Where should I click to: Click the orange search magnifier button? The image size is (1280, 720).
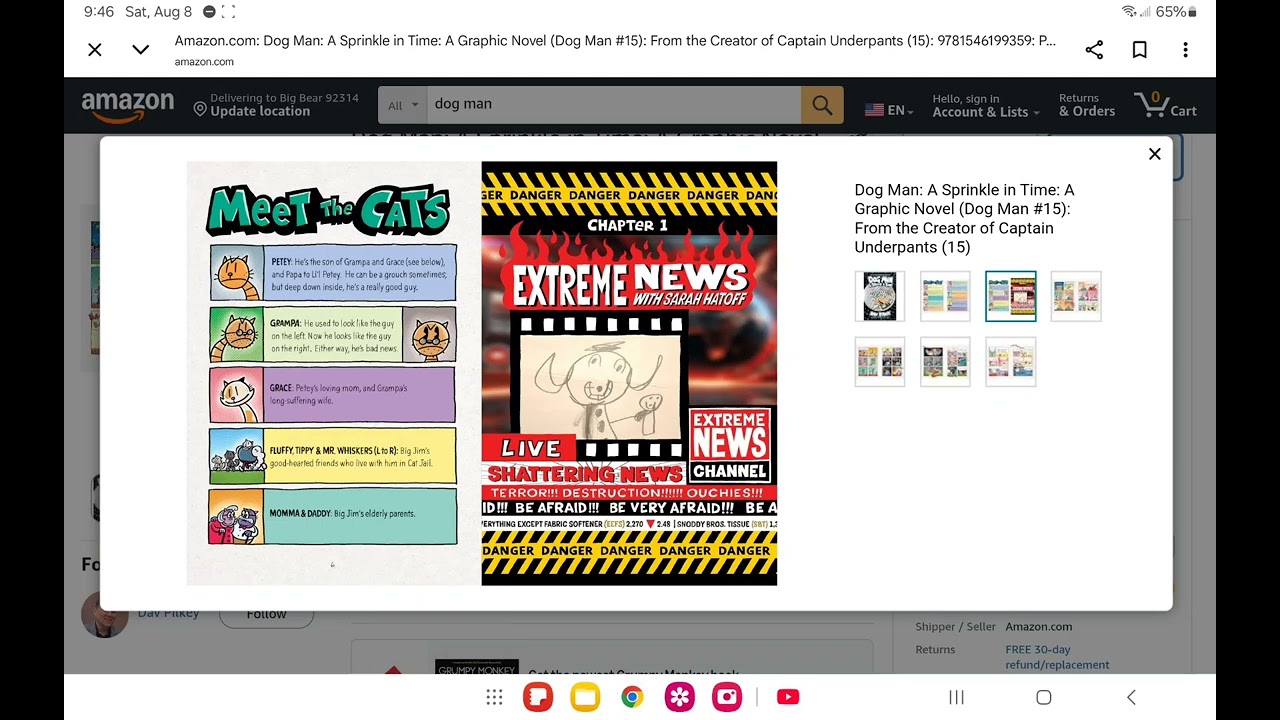(822, 105)
